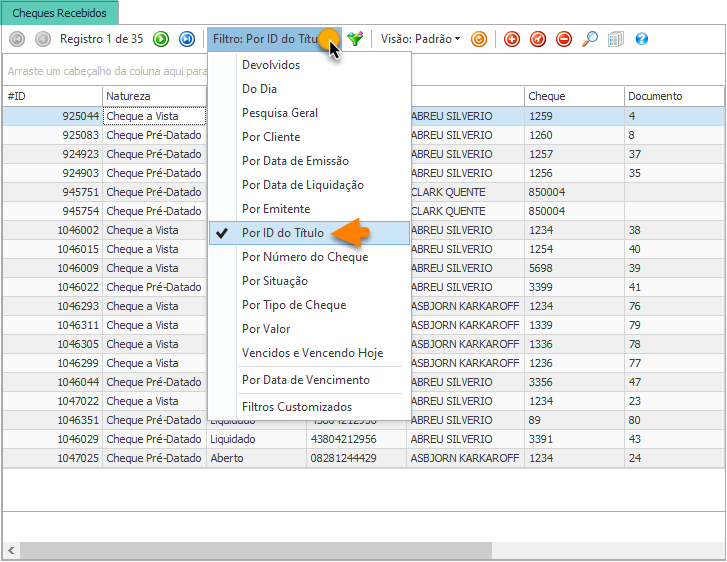
Task: Sort by Natureza column header
Action: (x=154, y=96)
